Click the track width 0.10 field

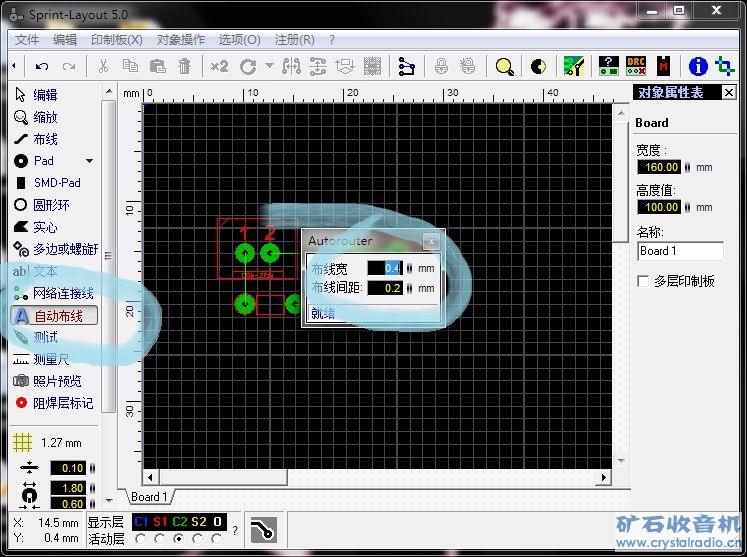tap(68, 468)
